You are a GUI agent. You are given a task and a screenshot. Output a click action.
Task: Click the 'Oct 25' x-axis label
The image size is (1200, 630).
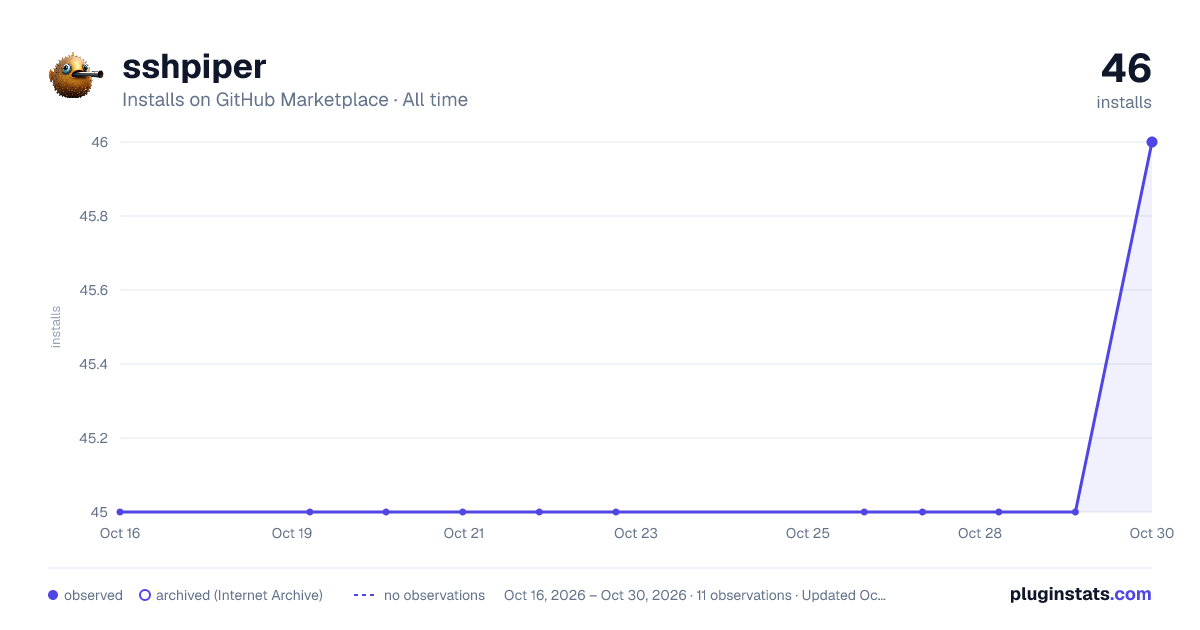[808, 533]
